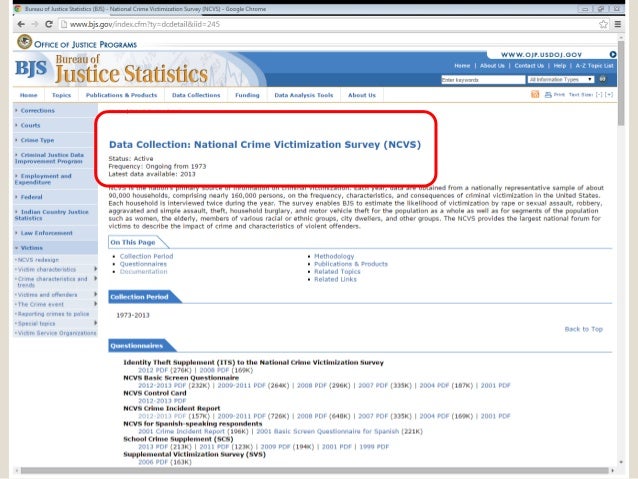This screenshot has height=479, width=638.
Task: Open the Data Analysis Tools tab
Action: 304,95
